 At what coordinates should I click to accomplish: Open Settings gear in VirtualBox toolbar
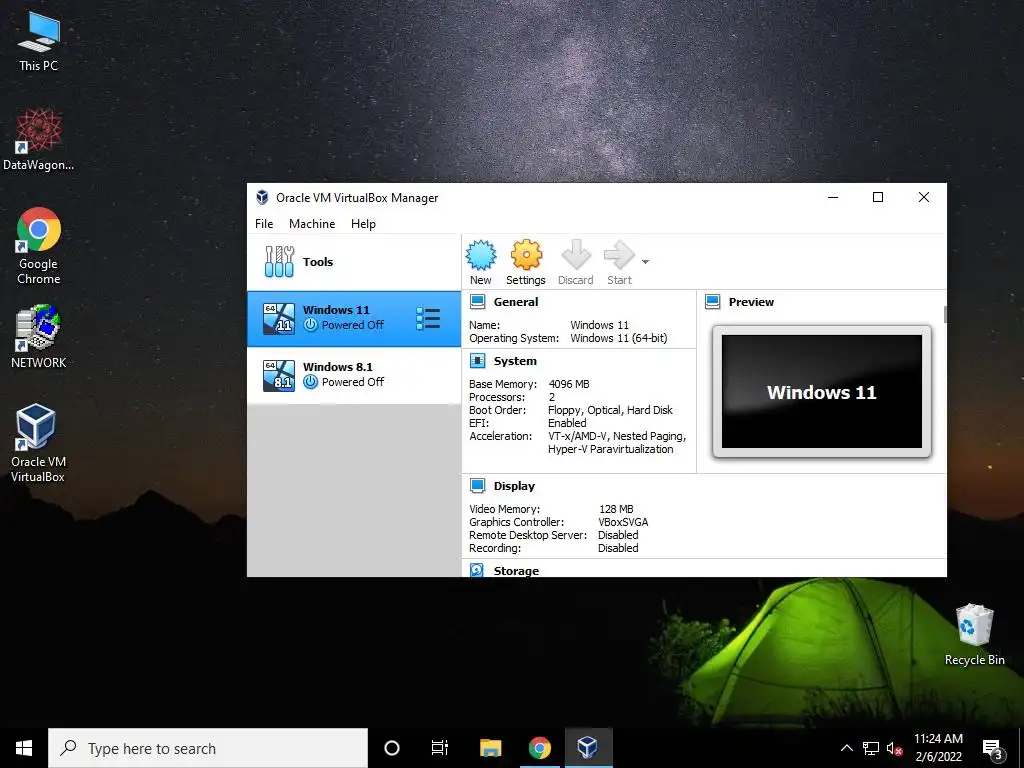tap(526, 262)
